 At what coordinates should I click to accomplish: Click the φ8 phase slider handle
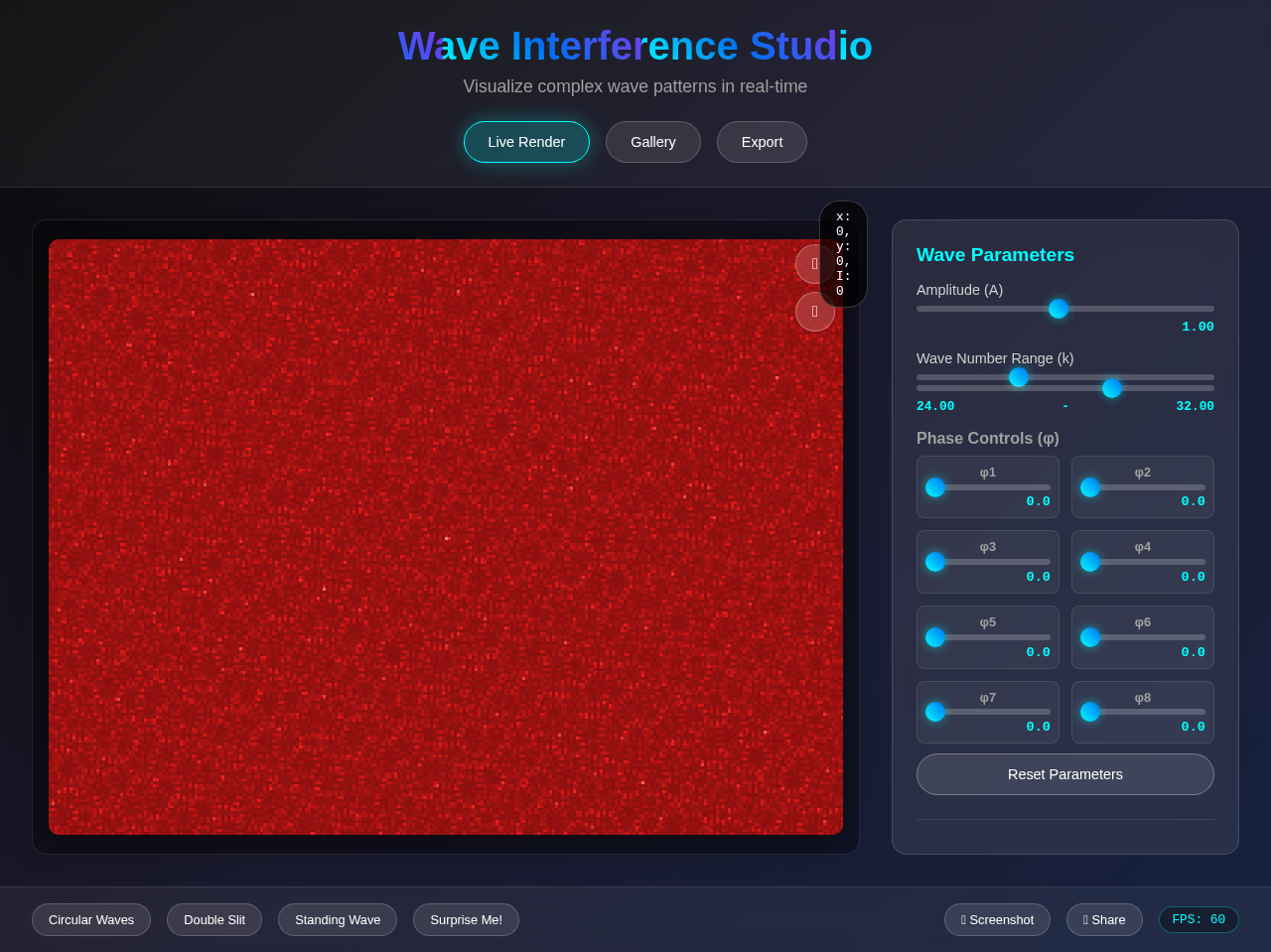(1090, 712)
